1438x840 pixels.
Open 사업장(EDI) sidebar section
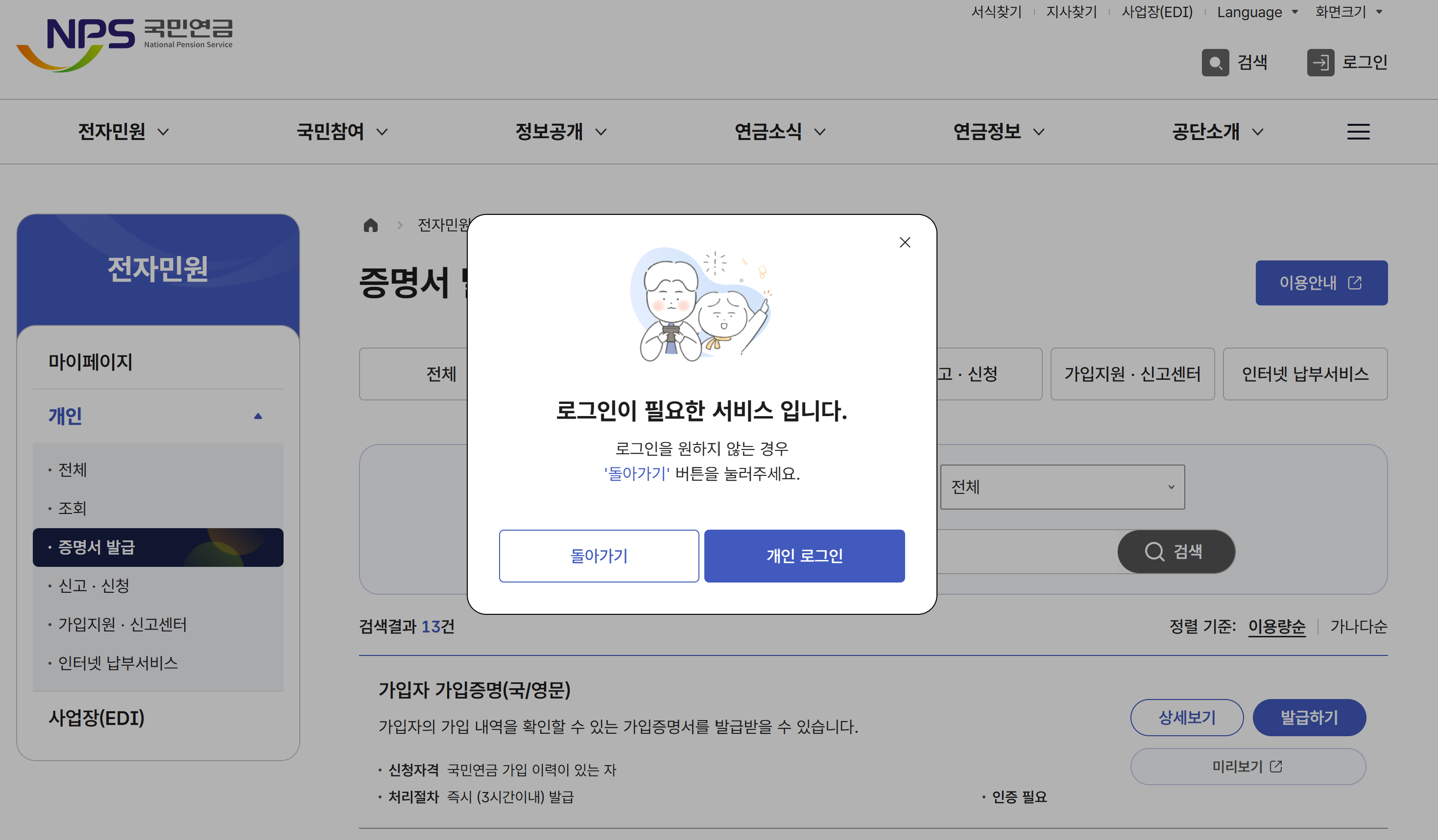pos(96,718)
